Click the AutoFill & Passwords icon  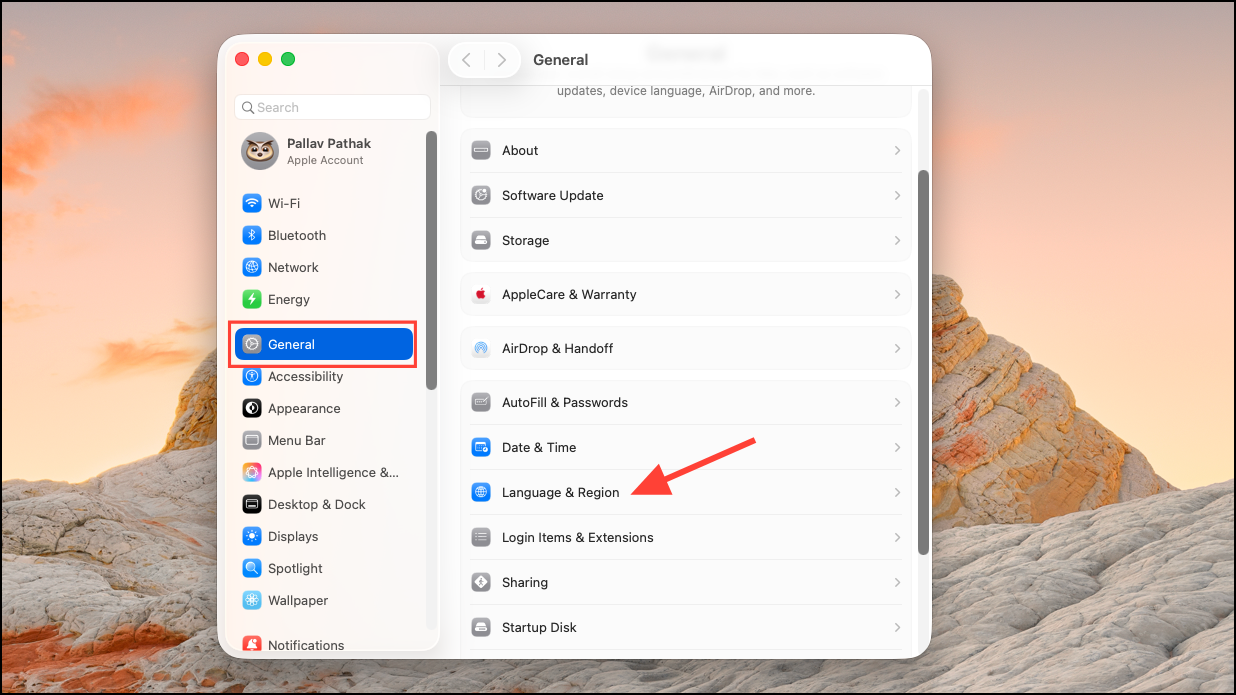coord(481,402)
